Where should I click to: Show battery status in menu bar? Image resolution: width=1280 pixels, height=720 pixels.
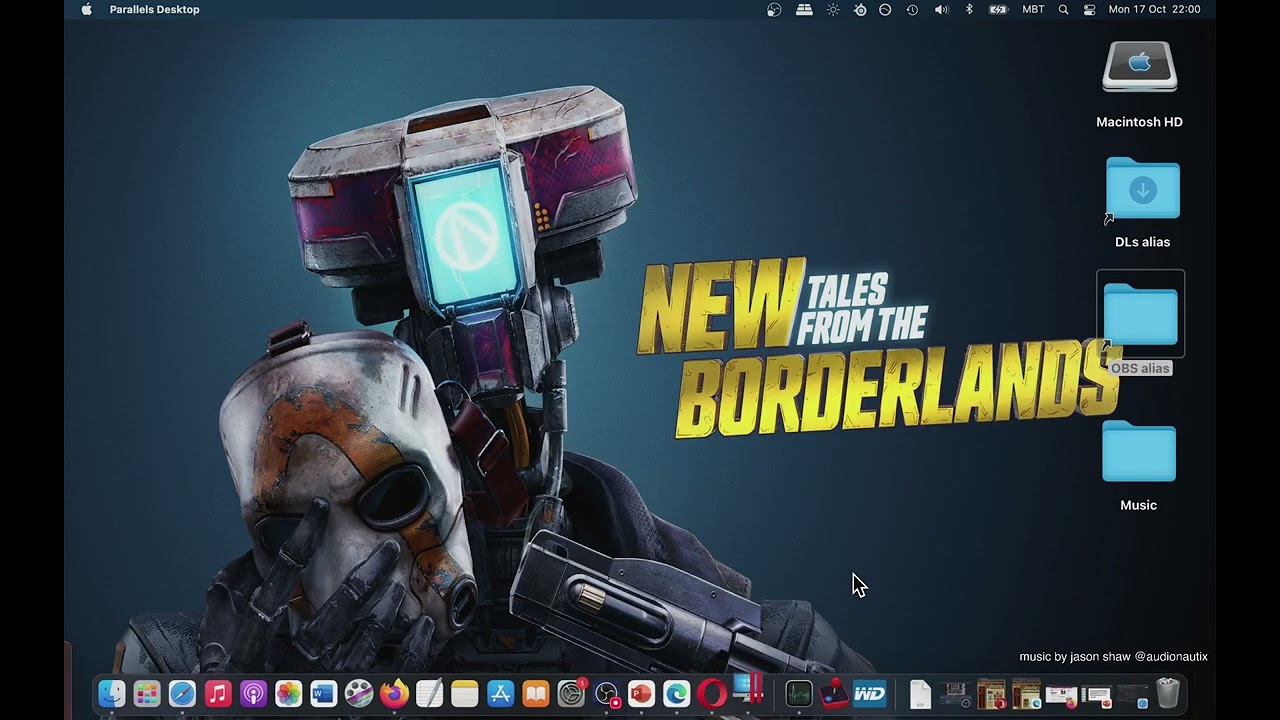pyautogui.click(x=998, y=9)
